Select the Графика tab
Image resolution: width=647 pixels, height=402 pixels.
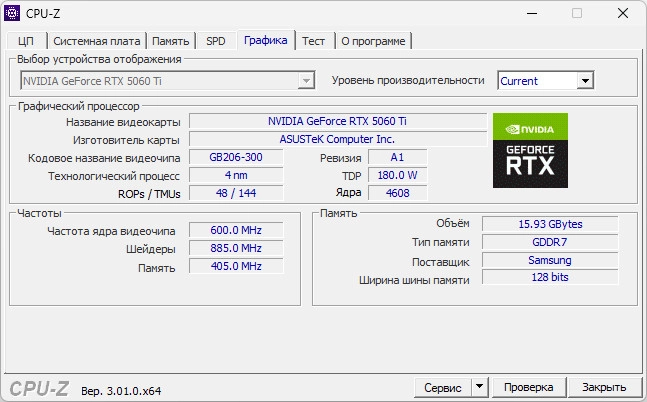[x=266, y=40]
